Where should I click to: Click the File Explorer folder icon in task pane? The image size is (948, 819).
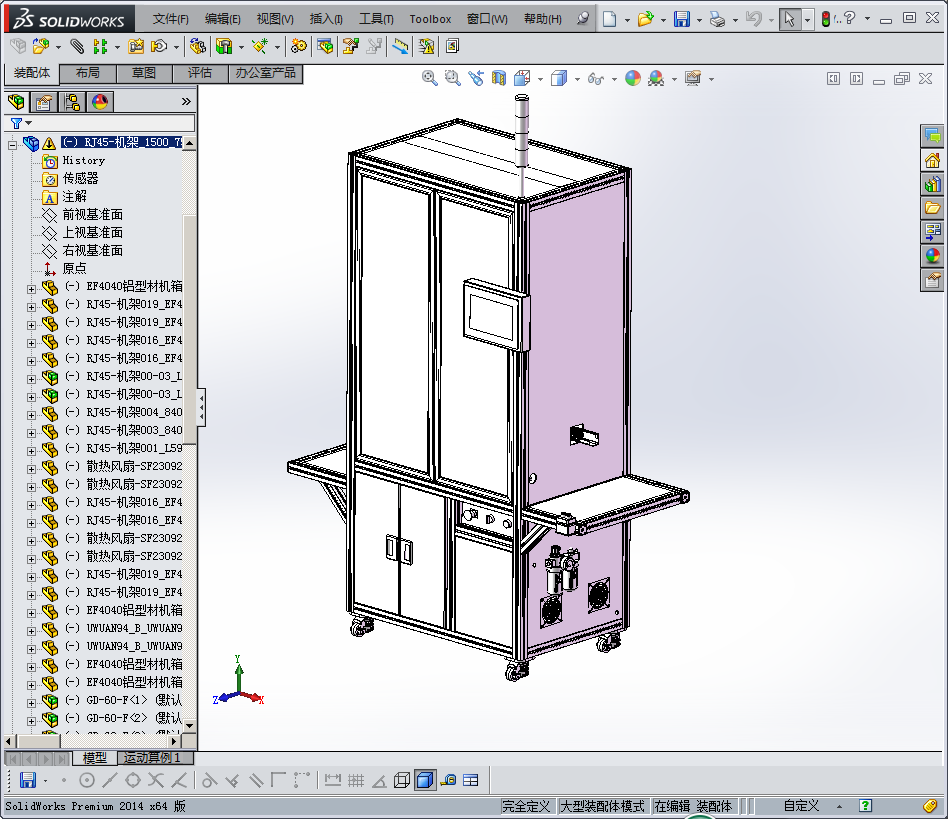coord(932,207)
